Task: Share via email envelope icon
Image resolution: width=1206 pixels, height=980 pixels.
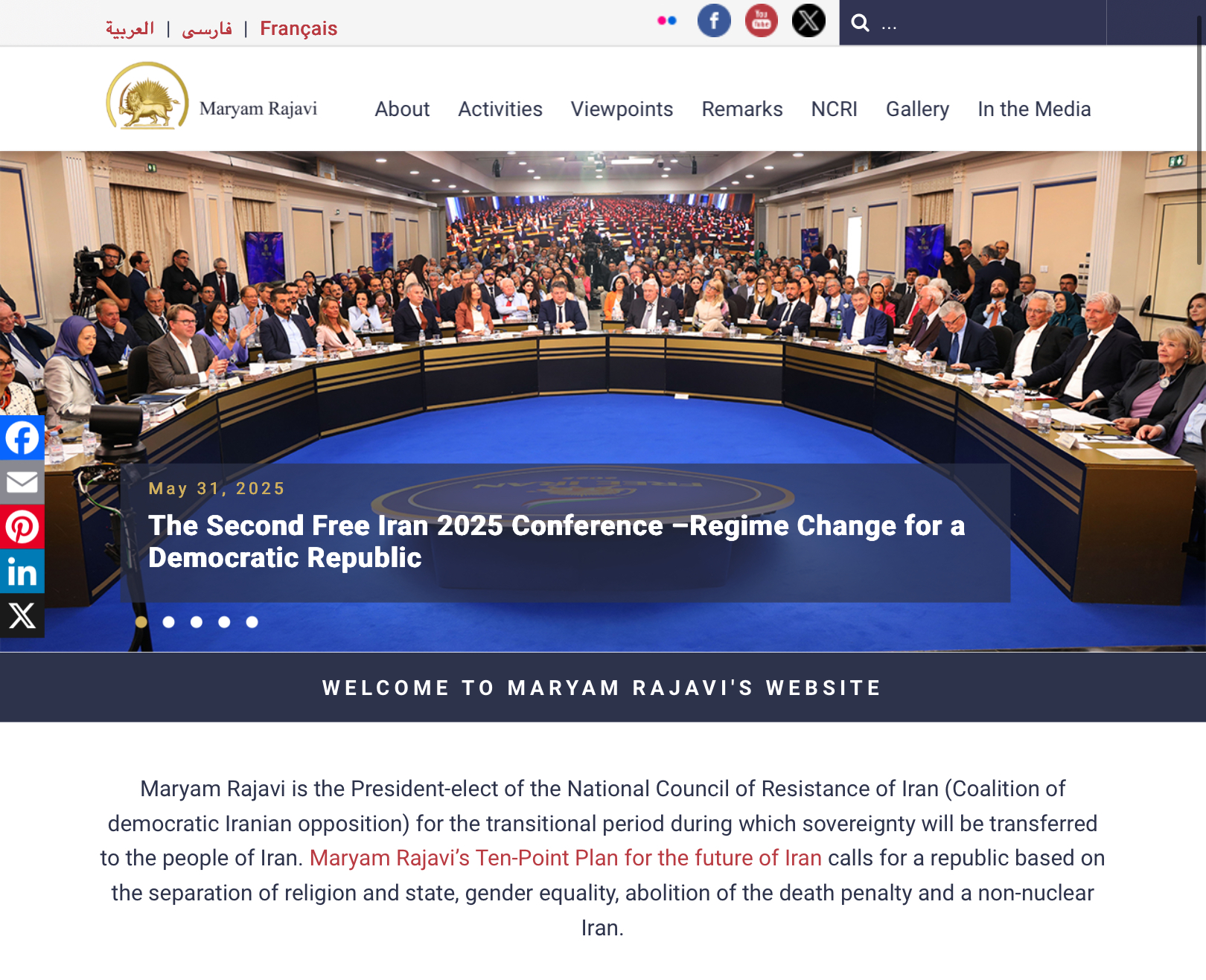Action: pyautogui.click(x=22, y=482)
